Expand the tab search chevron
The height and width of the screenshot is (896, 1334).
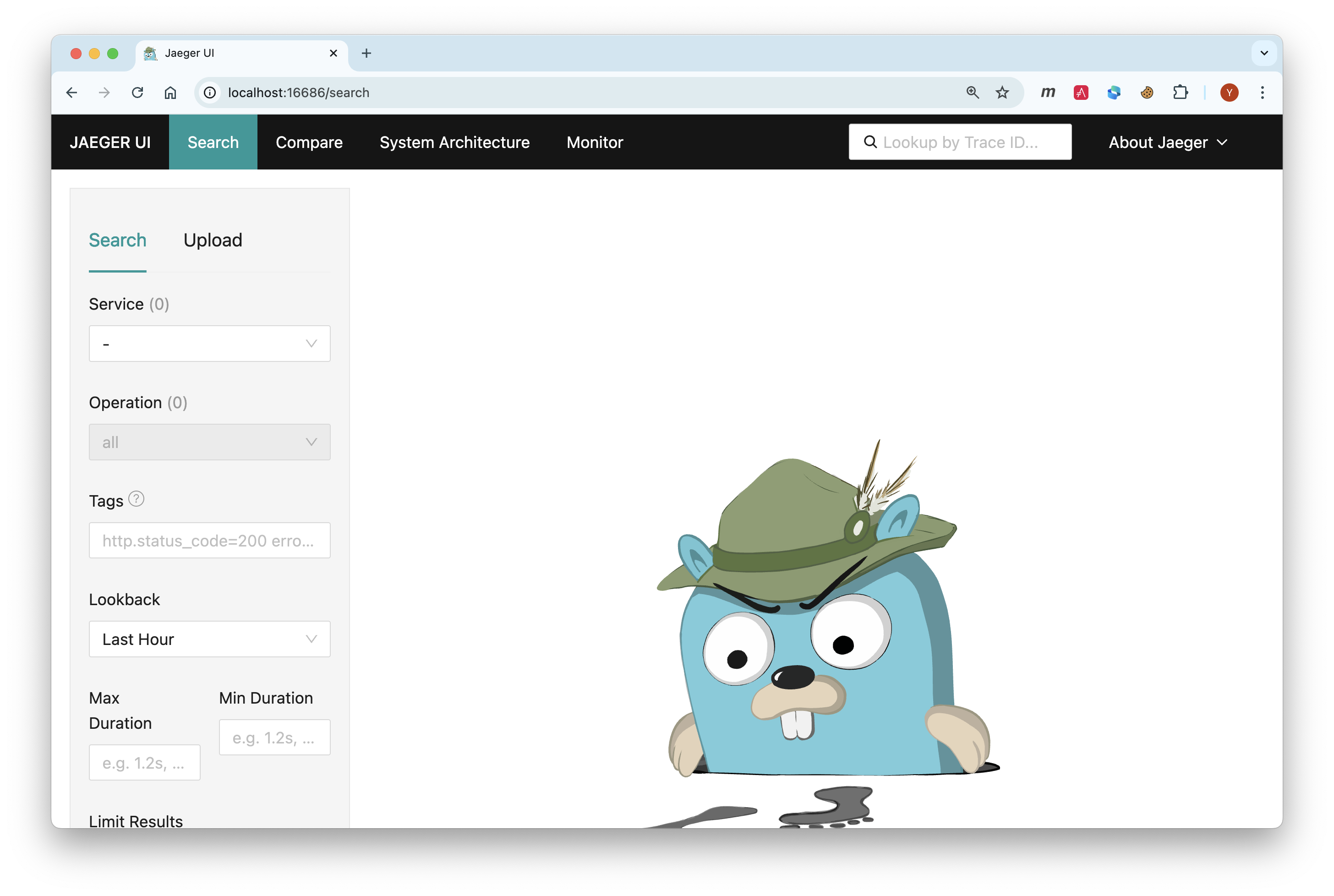coord(1264,53)
